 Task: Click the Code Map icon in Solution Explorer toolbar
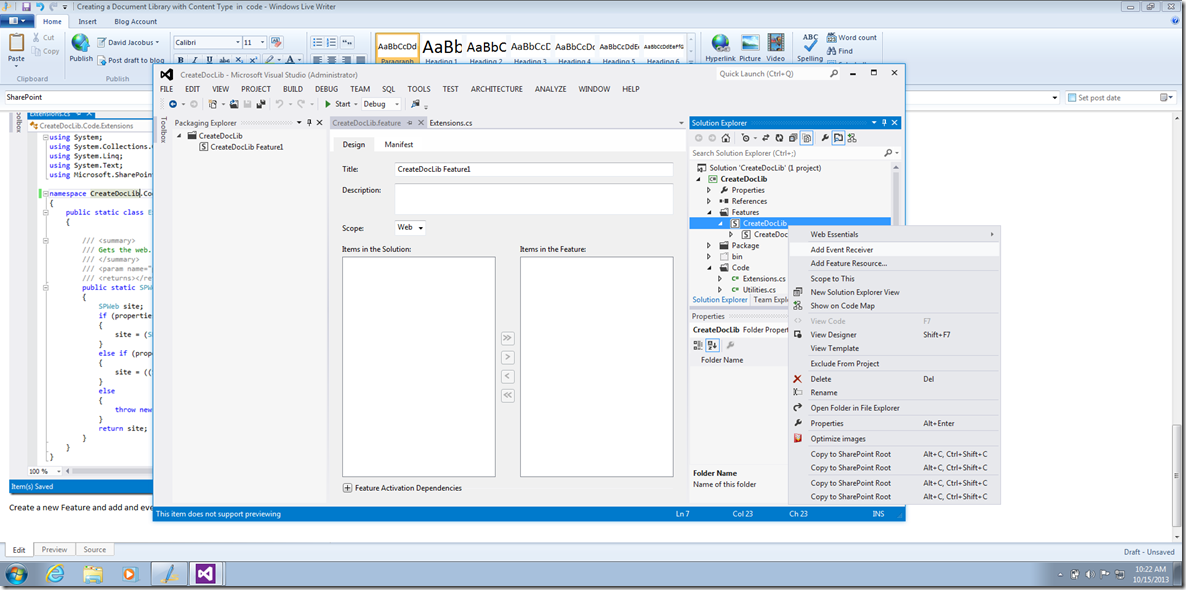tap(852, 138)
